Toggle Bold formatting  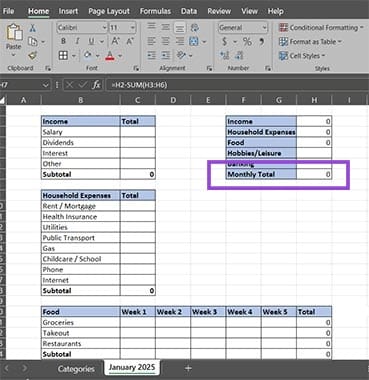[63, 41]
